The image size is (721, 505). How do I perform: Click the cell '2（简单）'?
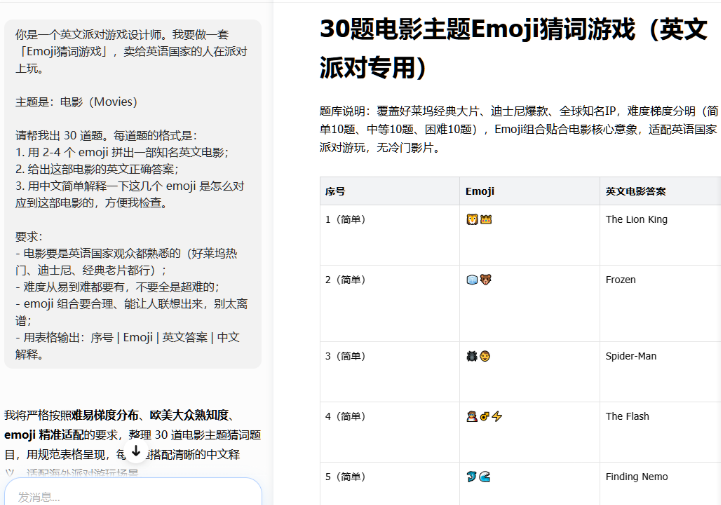click(x=389, y=303)
